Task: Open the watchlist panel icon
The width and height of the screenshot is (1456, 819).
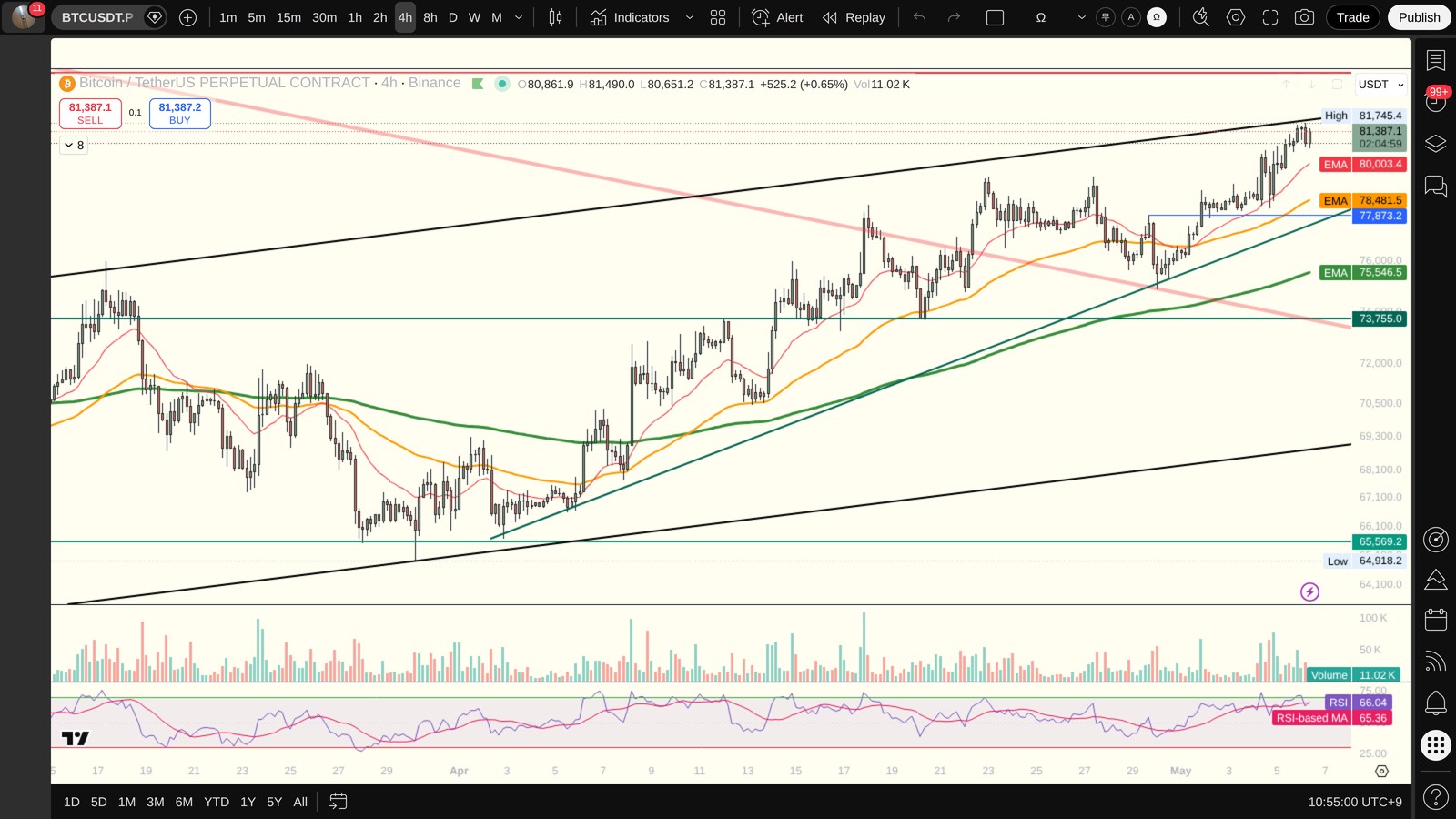Action: [x=1436, y=61]
